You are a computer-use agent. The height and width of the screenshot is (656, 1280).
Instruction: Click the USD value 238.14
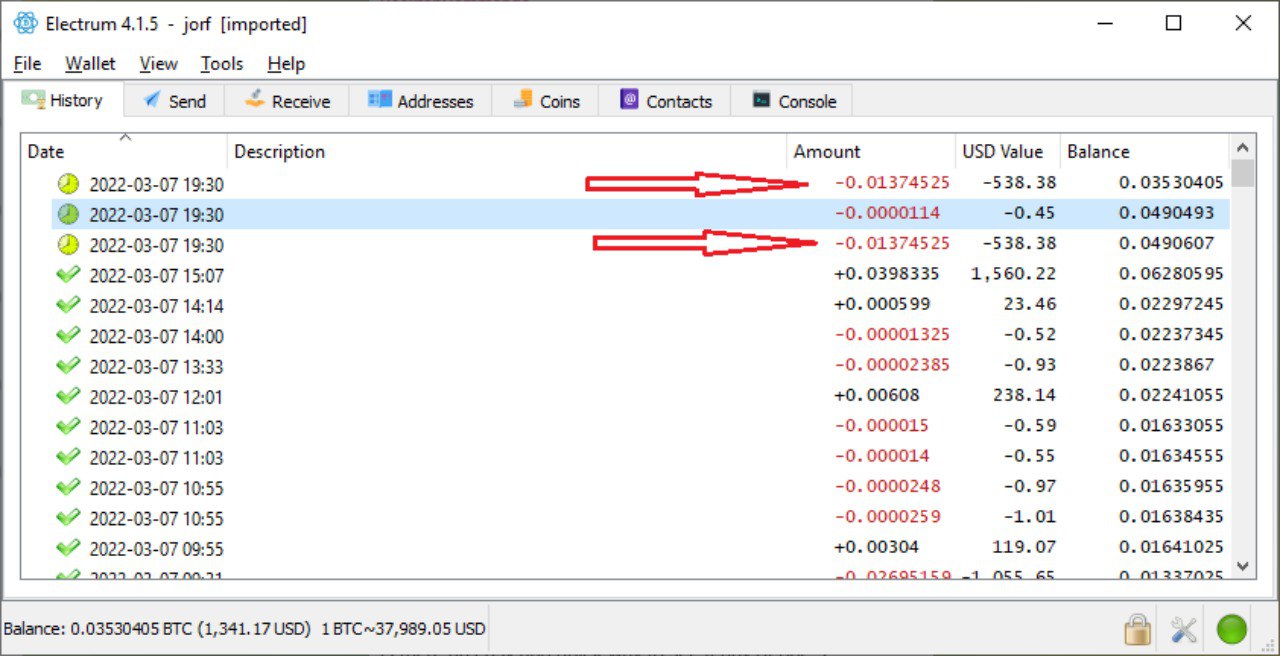[x=1025, y=395]
